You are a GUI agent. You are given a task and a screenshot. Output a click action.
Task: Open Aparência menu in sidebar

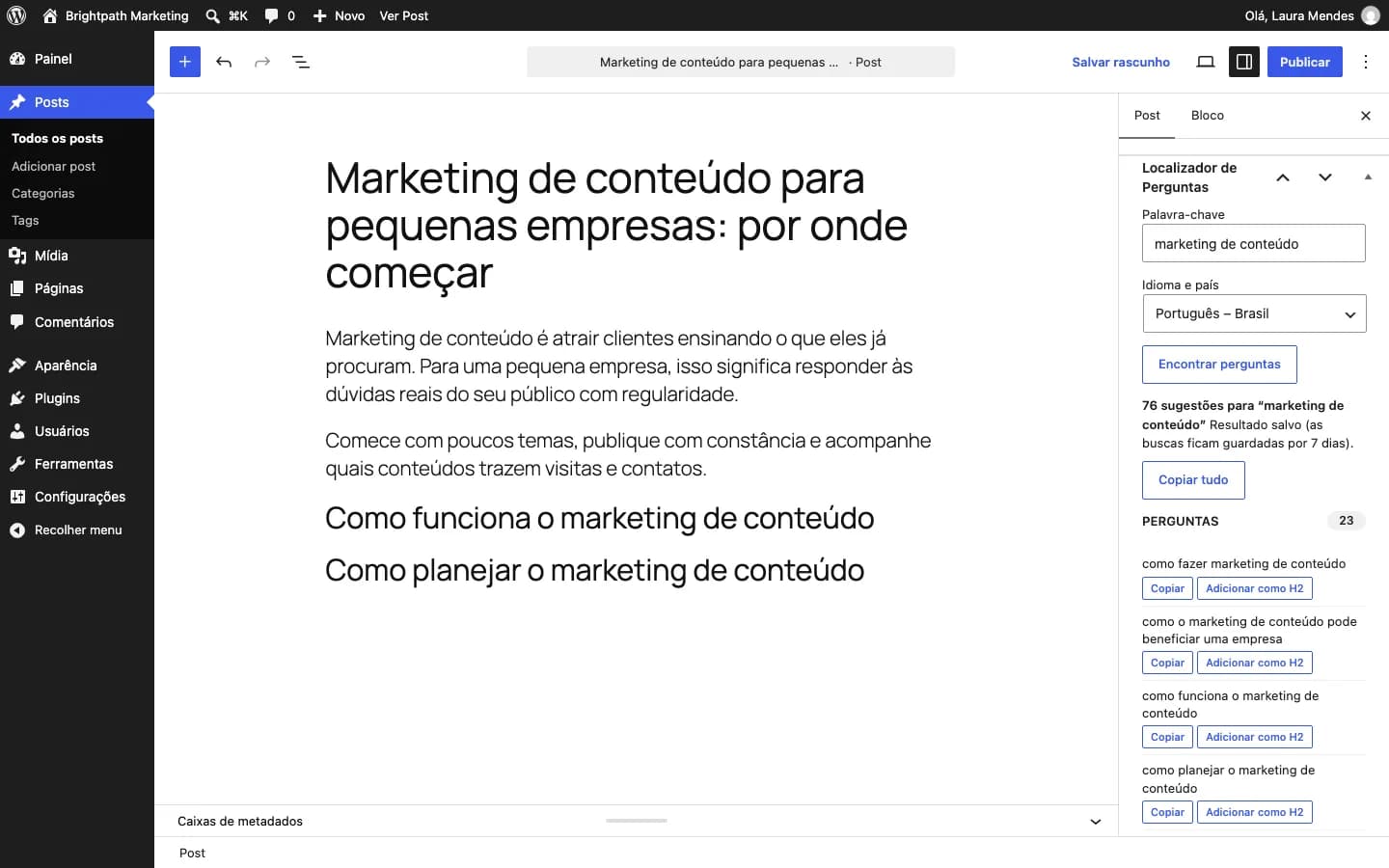tap(77, 366)
